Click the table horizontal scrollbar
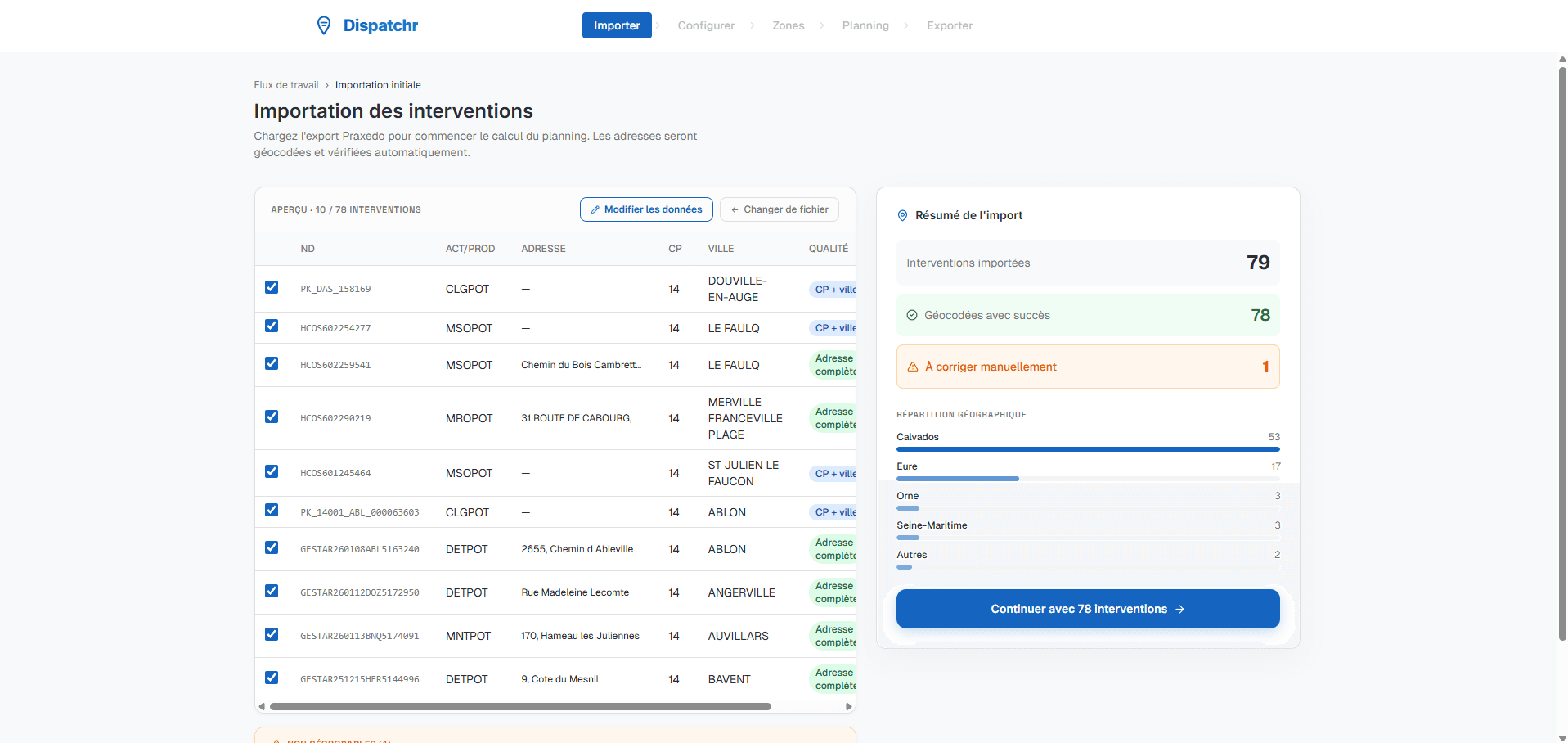The height and width of the screenshot is (743, 1568). 520,706
